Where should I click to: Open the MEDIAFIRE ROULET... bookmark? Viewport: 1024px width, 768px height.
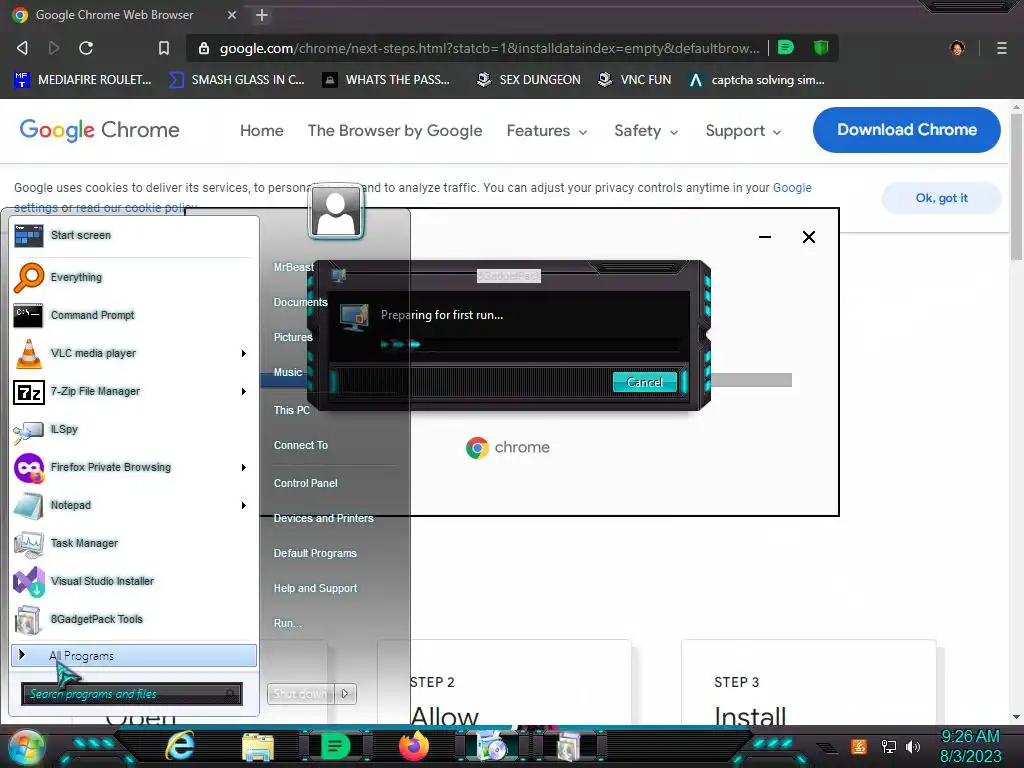click(82, 80)
